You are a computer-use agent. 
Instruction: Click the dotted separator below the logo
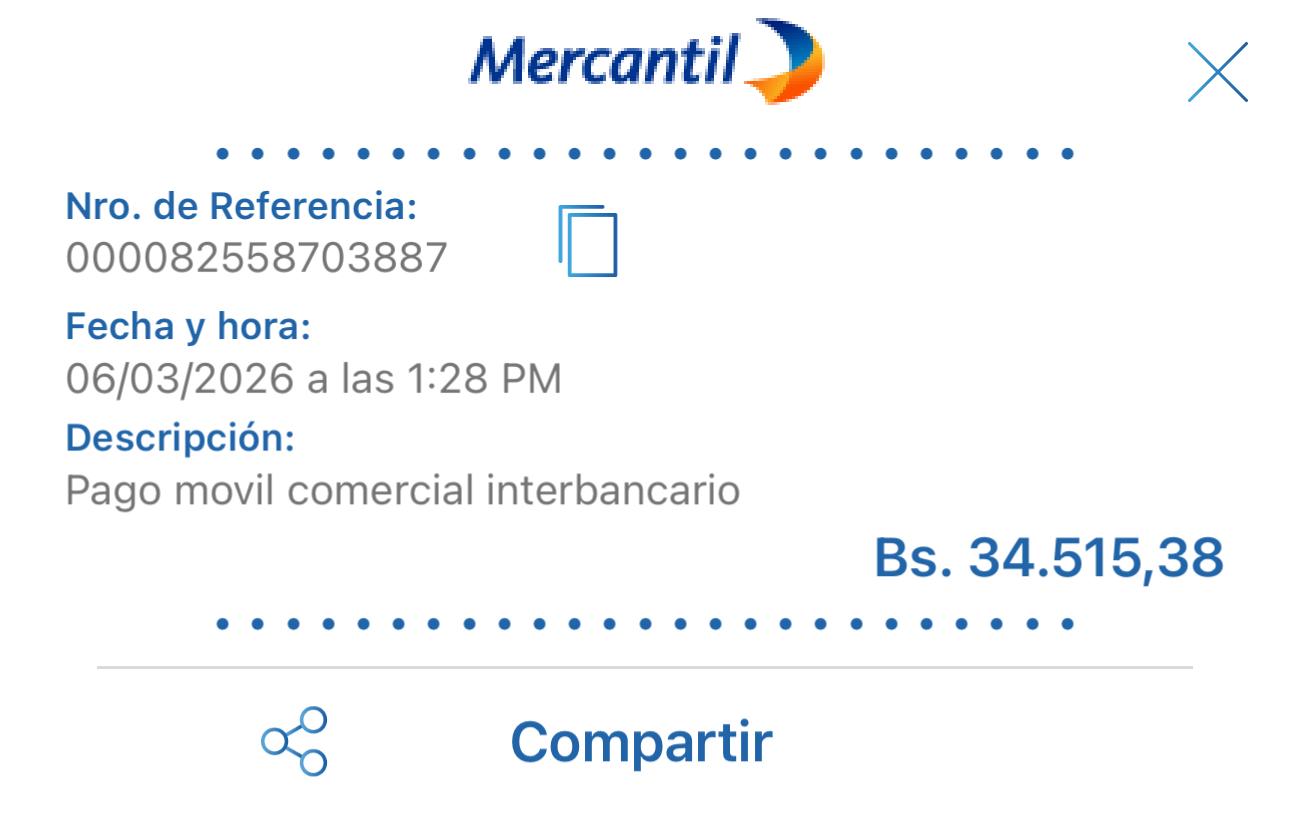[x=645, y=155]
